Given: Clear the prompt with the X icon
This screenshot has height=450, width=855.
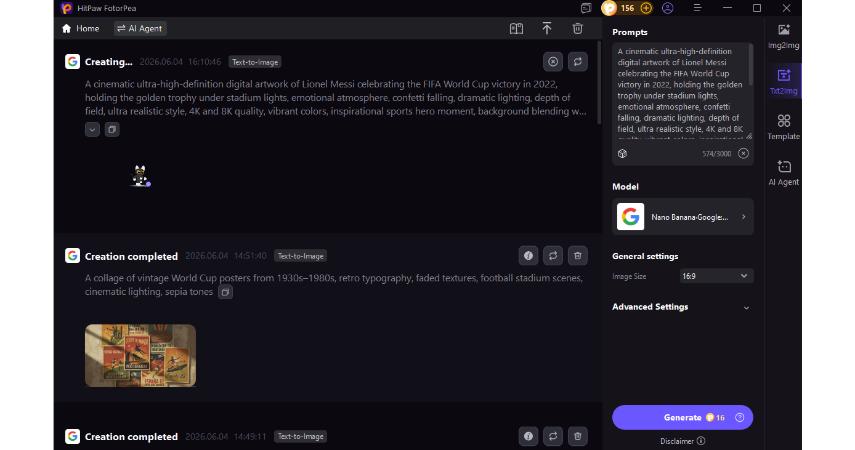Looking at the screenshot, I should (743, 154).
